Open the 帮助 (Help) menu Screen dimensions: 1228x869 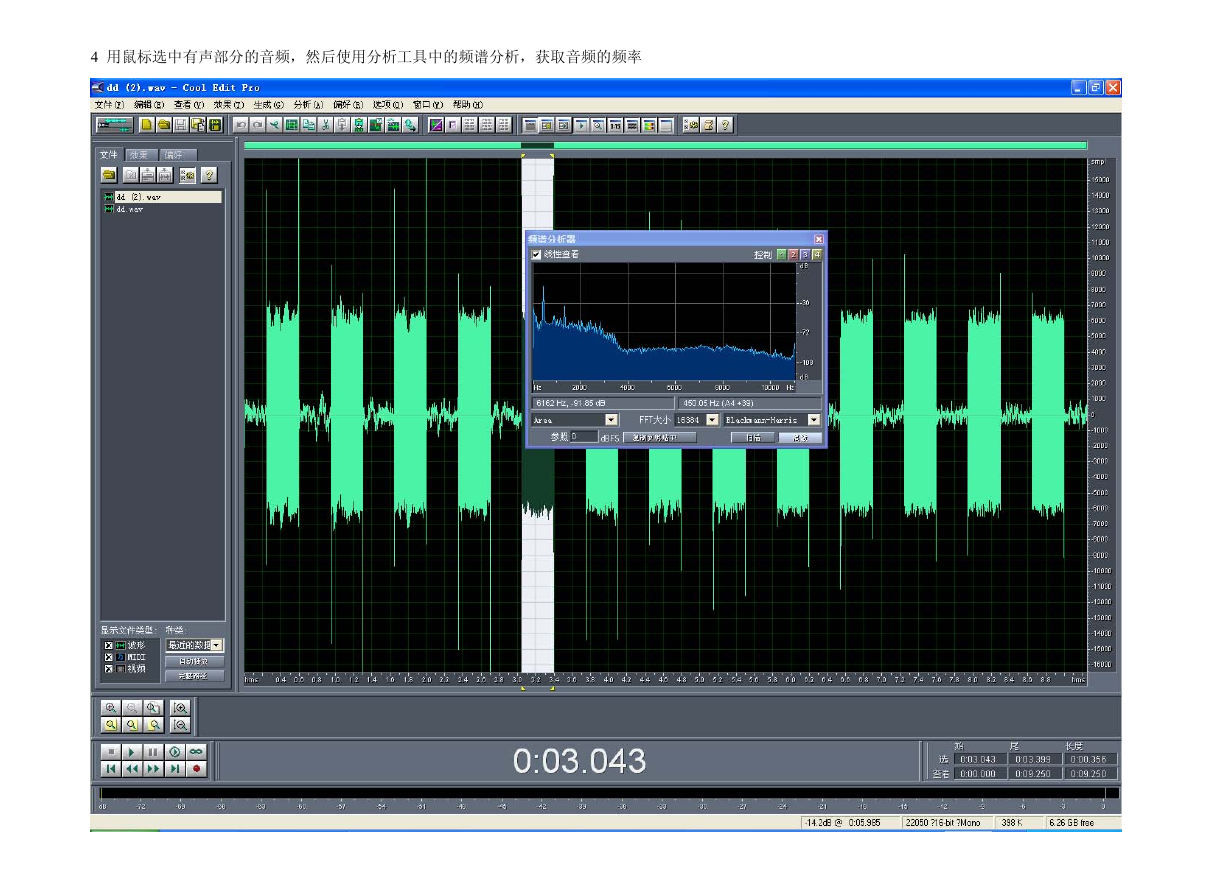point(467,104)
